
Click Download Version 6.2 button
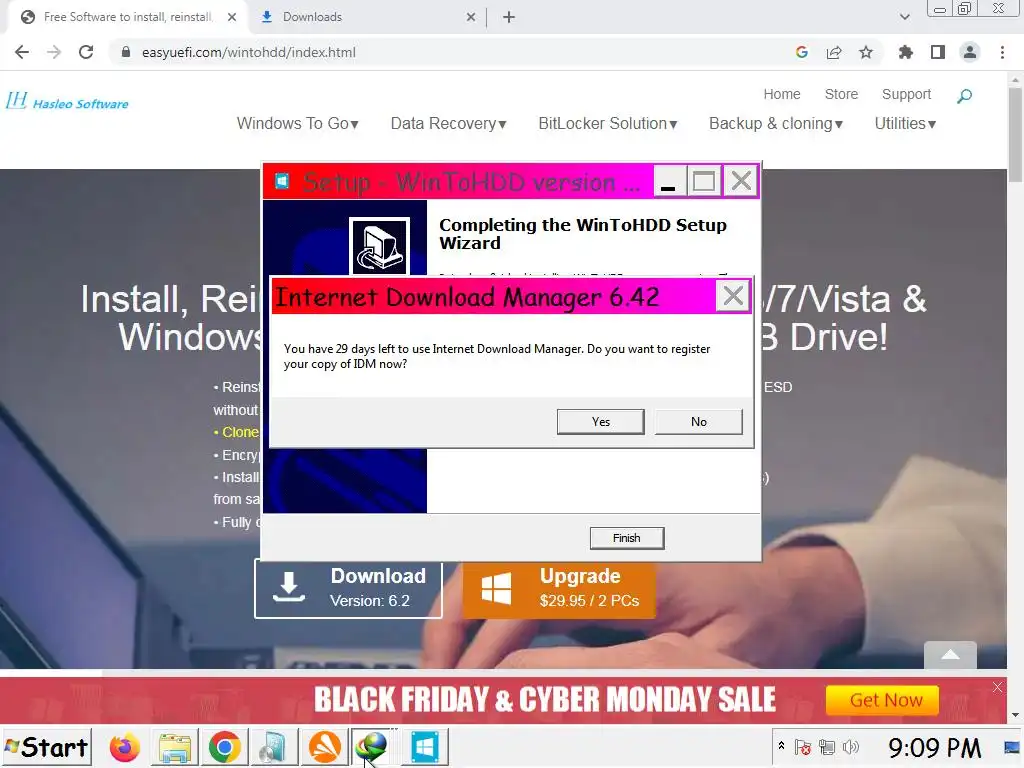[348, 590]
